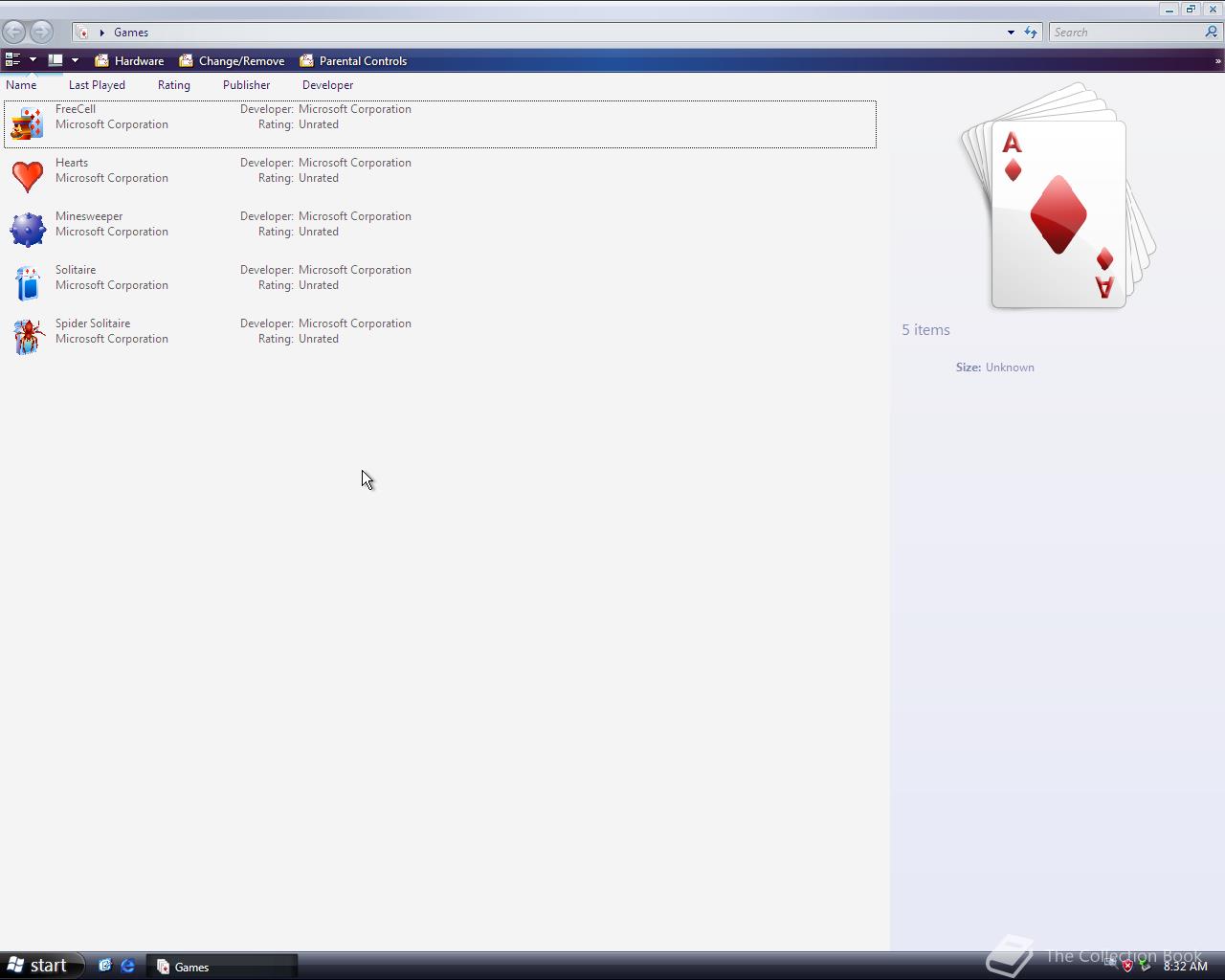Screen dimensions: 1225x980
Task: Click the Show Desktop quick launch icon
Action: click(x=105, y=966)
